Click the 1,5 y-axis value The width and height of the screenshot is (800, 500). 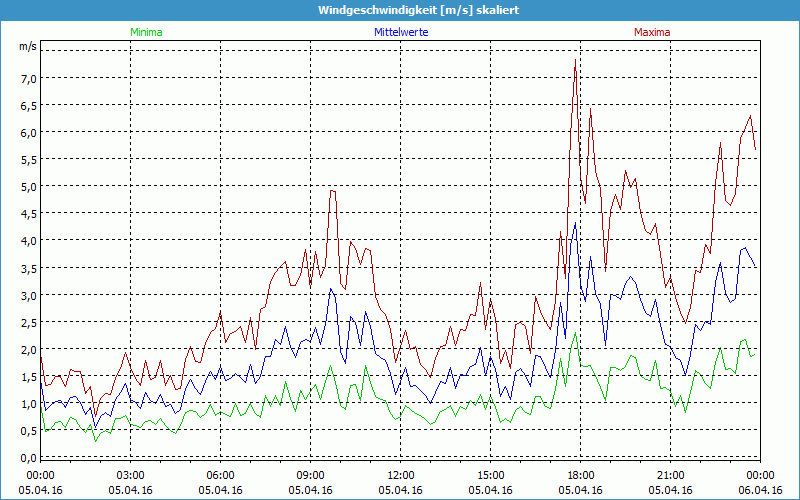(x=29, y=376)
